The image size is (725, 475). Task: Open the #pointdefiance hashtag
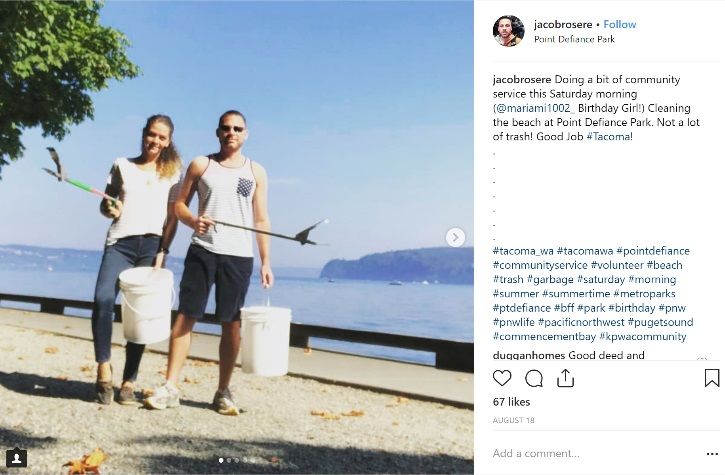click(x=653, y=251)
